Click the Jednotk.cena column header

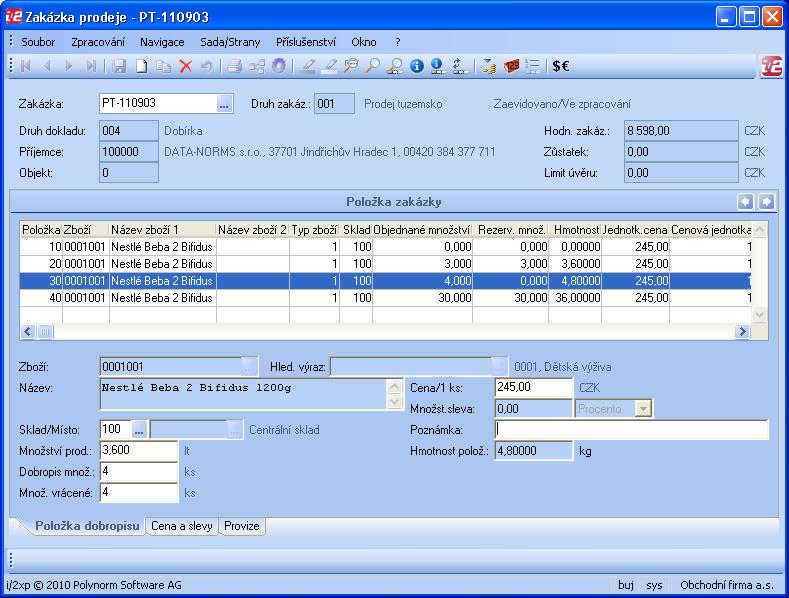(635, 230)
